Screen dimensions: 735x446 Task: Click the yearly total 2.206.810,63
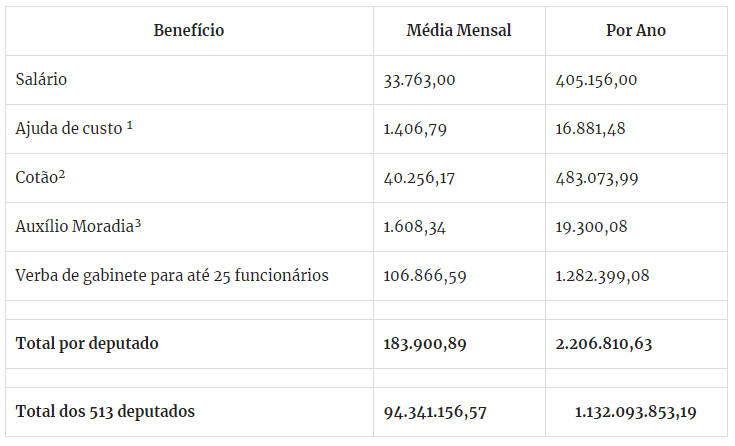coord(604,344)
